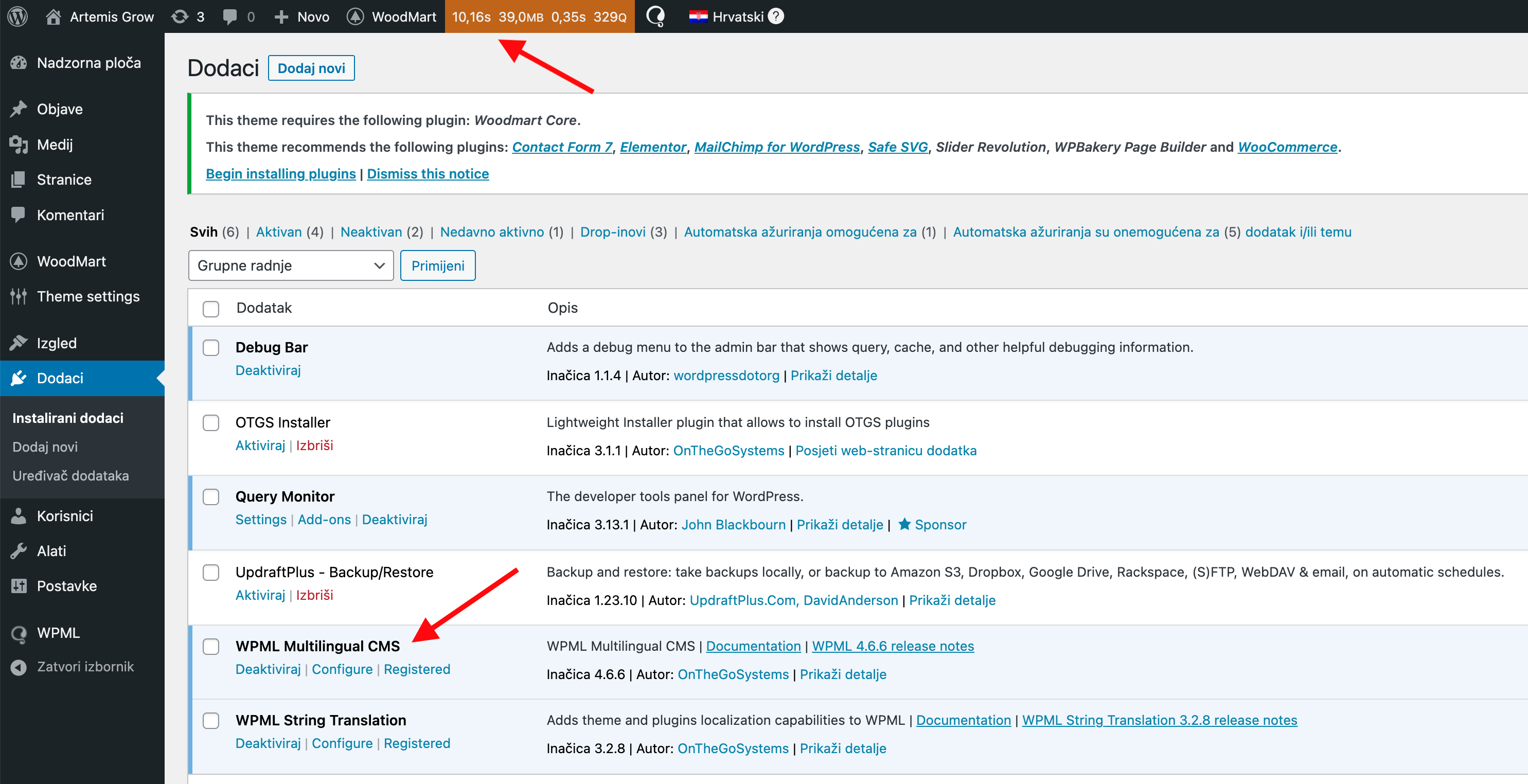The height and width of the screenshot is (784, 1528).
Task: Filter plugins by Neaktivan
Action: (371, 232)
